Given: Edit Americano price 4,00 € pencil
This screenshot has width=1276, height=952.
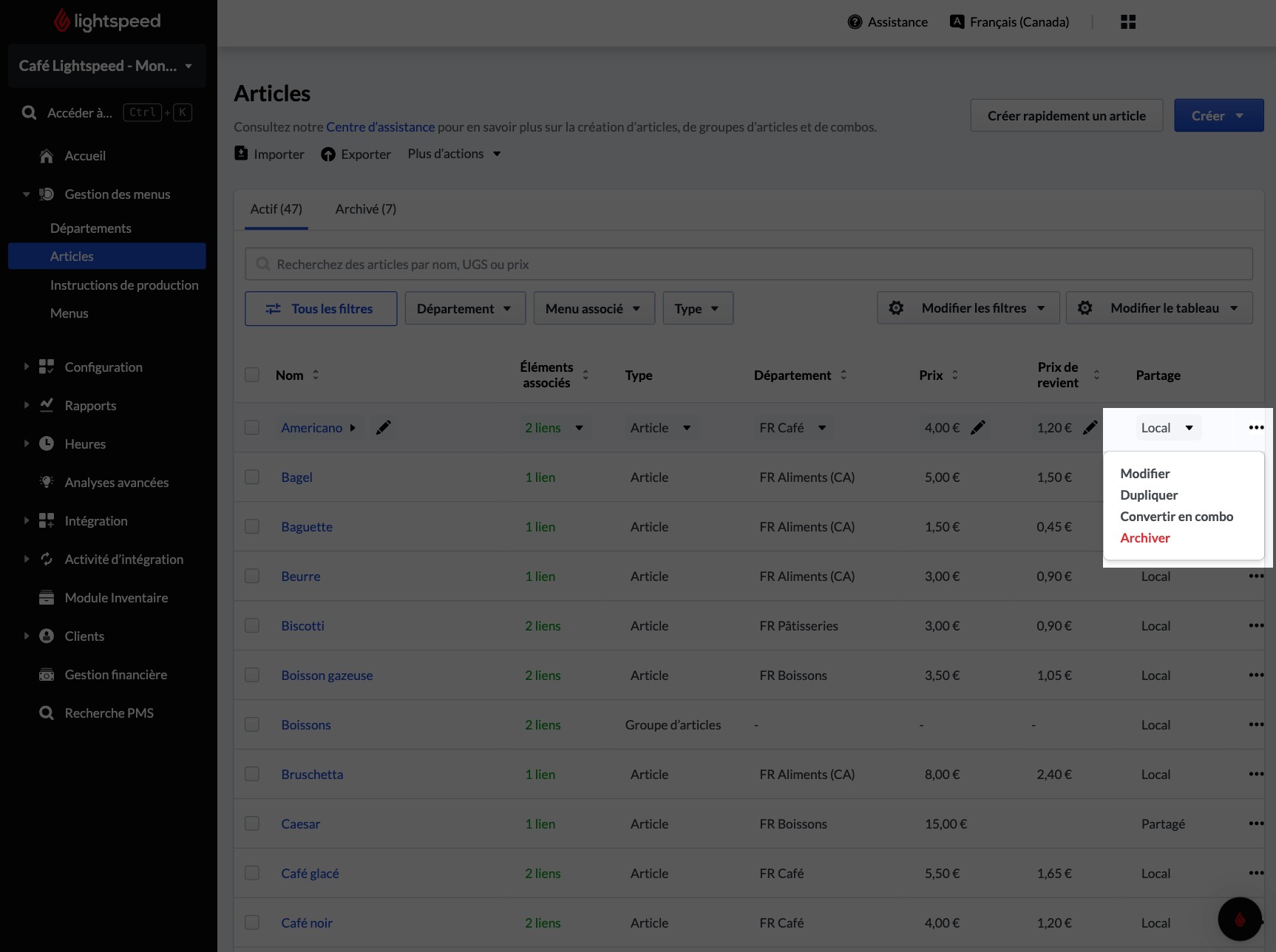Looking at the screenshot, I should (x=978, y=427).
